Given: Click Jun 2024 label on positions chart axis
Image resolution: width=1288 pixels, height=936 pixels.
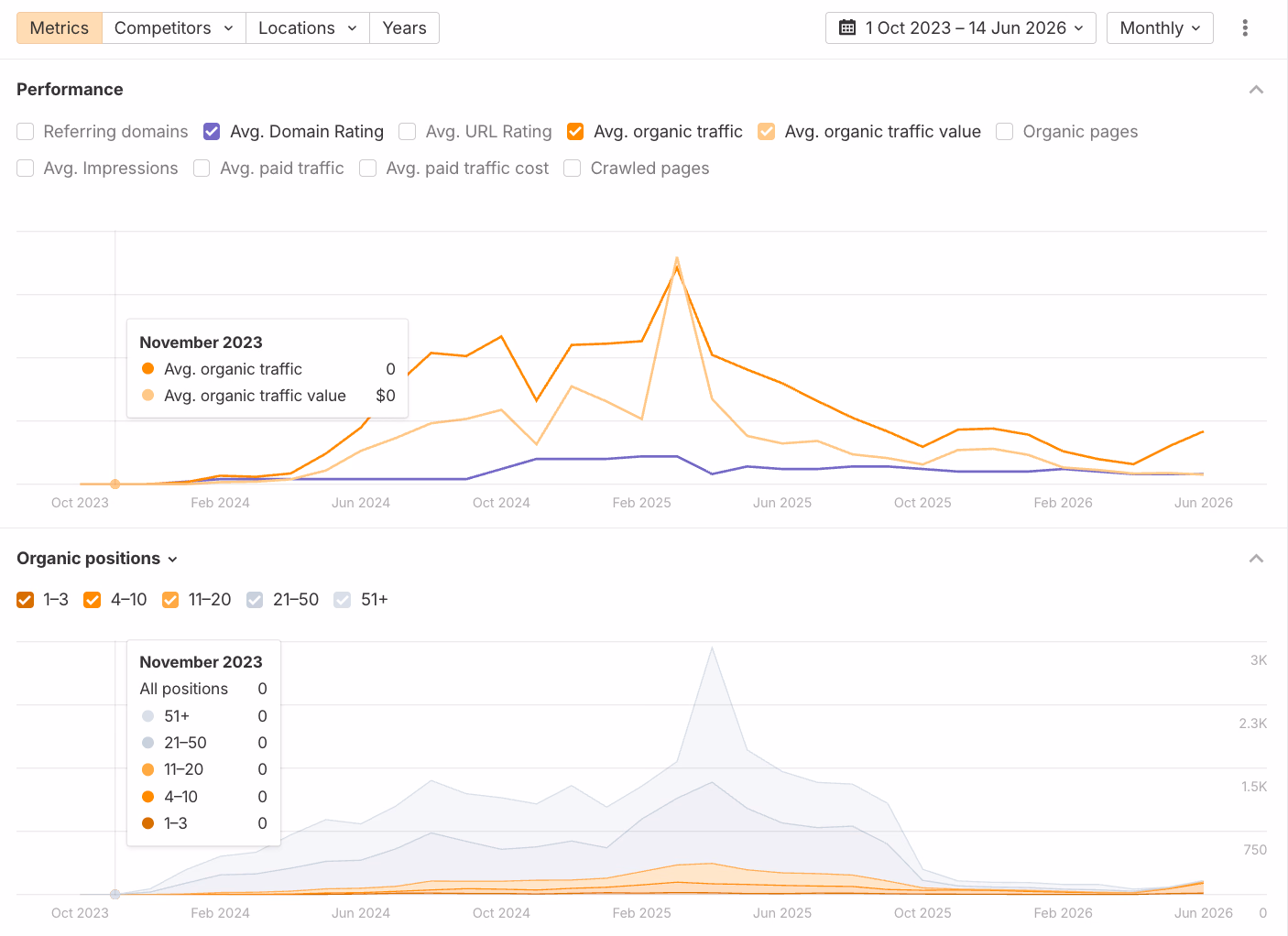Looking at the screenshot, I should (x=361, y=913).
